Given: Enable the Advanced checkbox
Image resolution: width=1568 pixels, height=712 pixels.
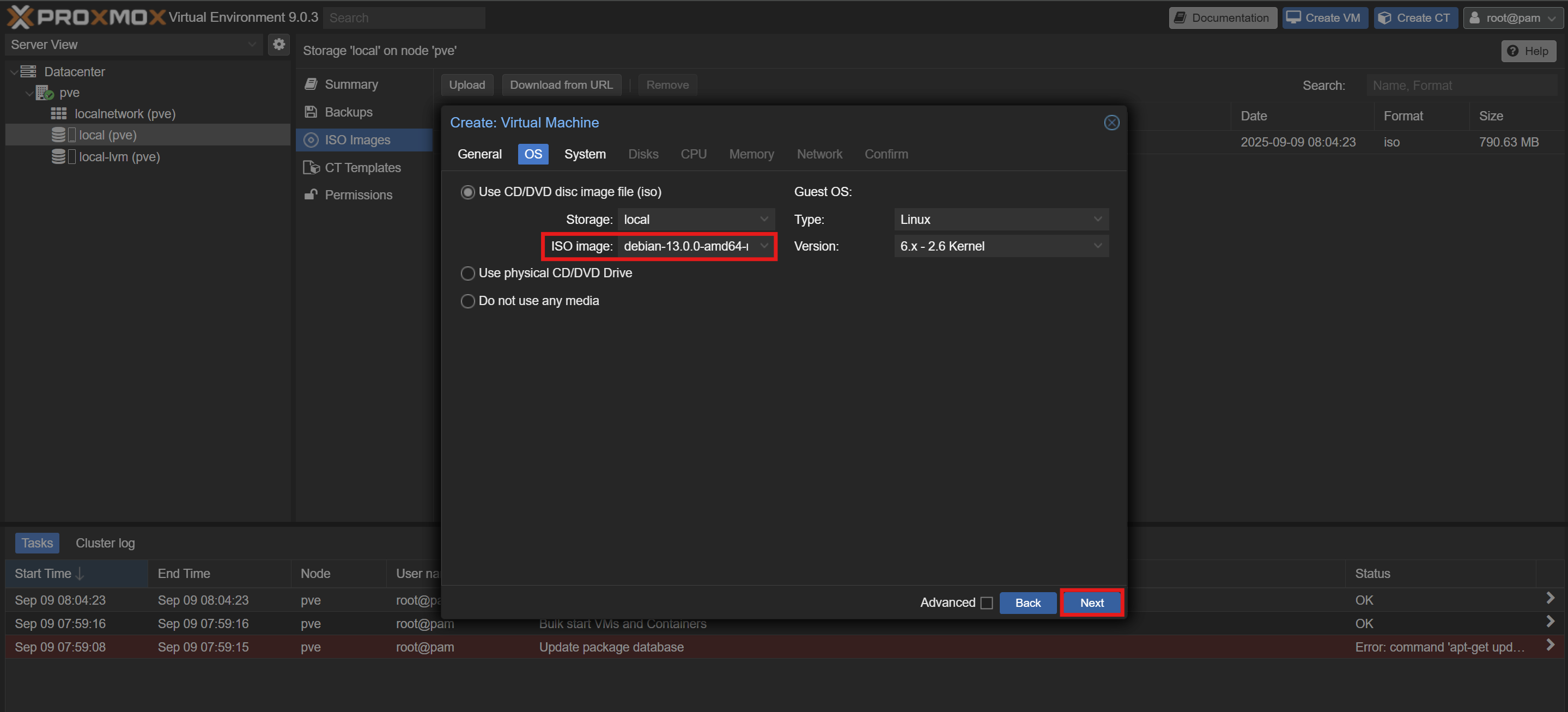Looking at the screenshot, I should (987, 603).
